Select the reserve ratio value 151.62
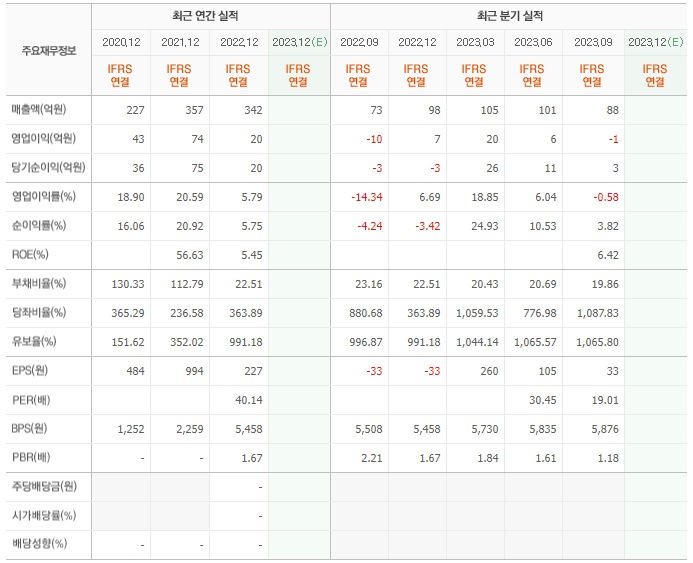 [x=128, y=342]
